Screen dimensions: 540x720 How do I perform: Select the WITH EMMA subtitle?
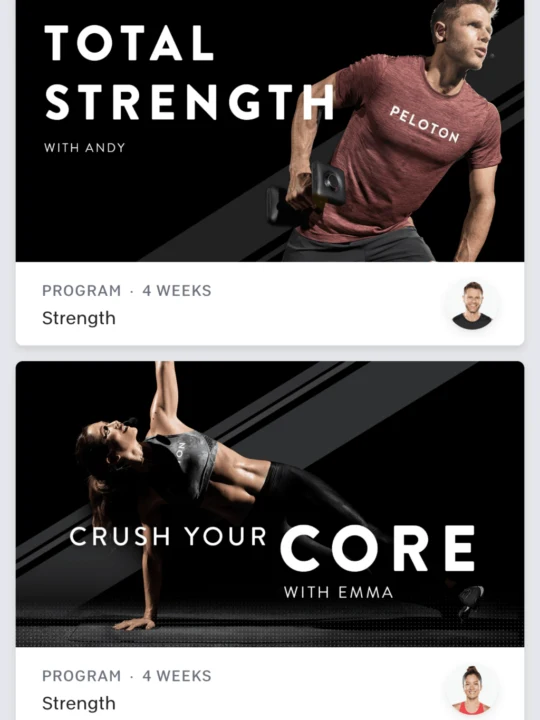[338, 592]
